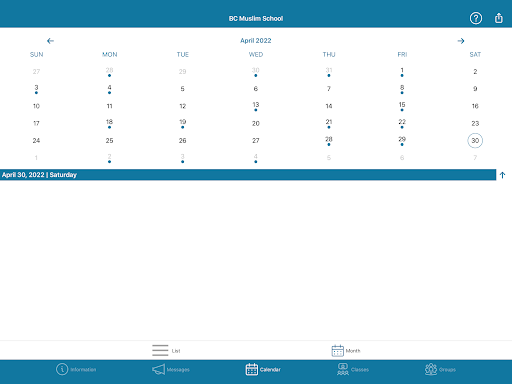Select April 25 date
512x384 pixels.
pyautogui.click(x=109, y=141)
